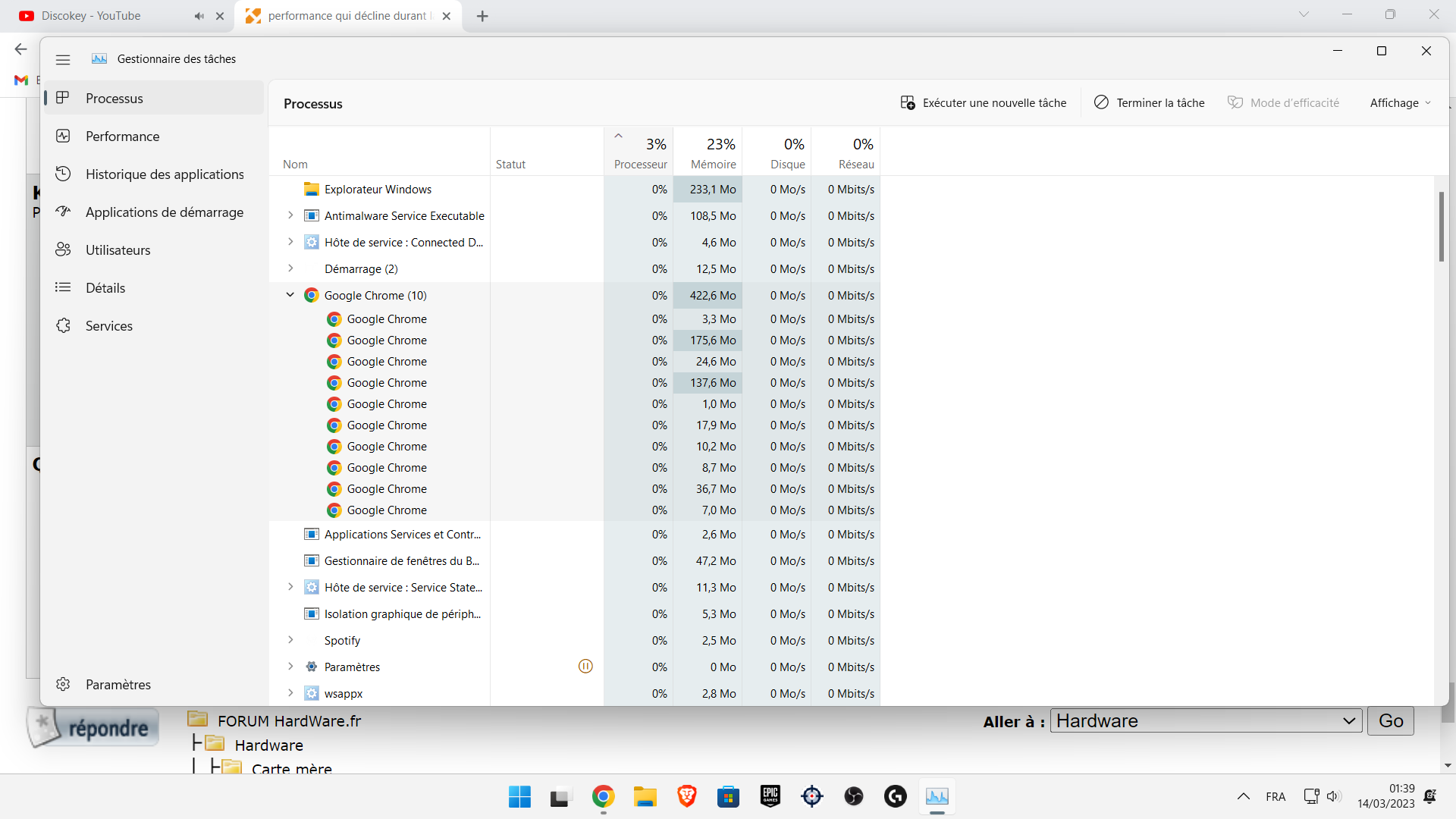Screen dimensions: 1456x819
Task: Sort by the Statut column header
Action: (x=547, y=152)
